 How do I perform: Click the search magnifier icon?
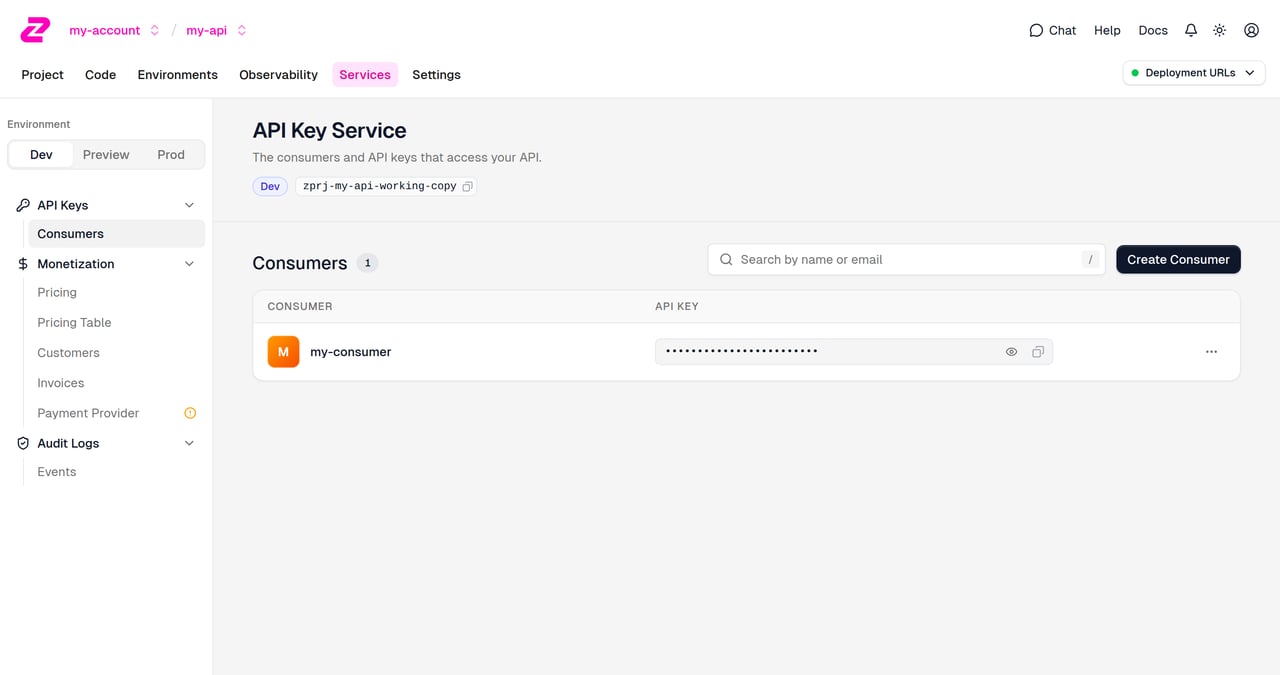[726, 259]
